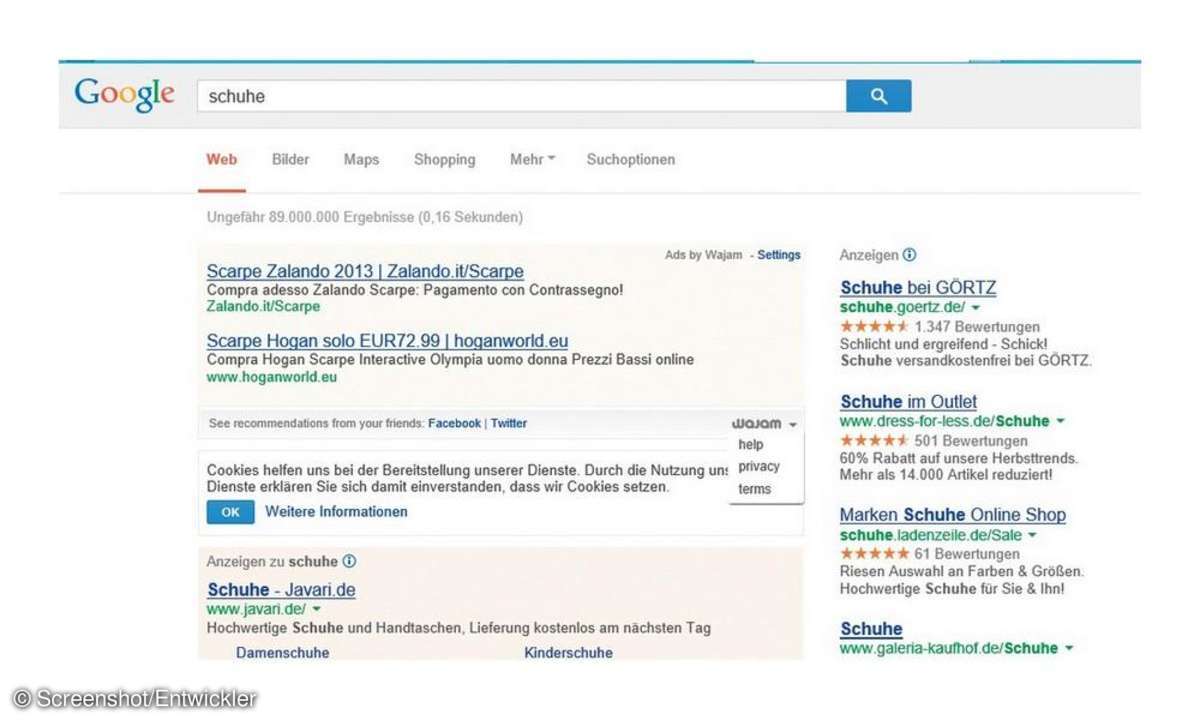Click the Google logo

tap(125, 94)
